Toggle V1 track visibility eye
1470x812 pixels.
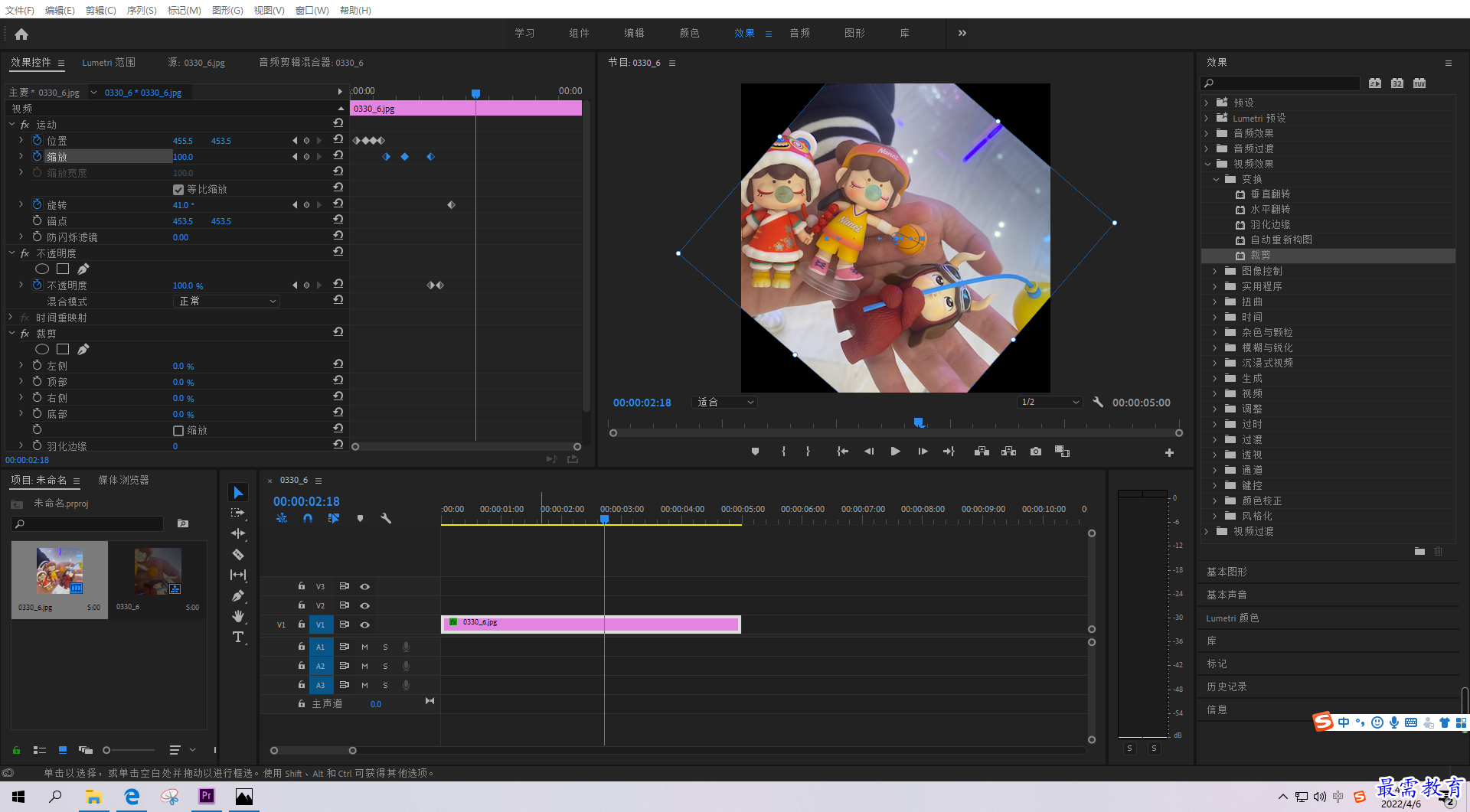coord(365,624)
